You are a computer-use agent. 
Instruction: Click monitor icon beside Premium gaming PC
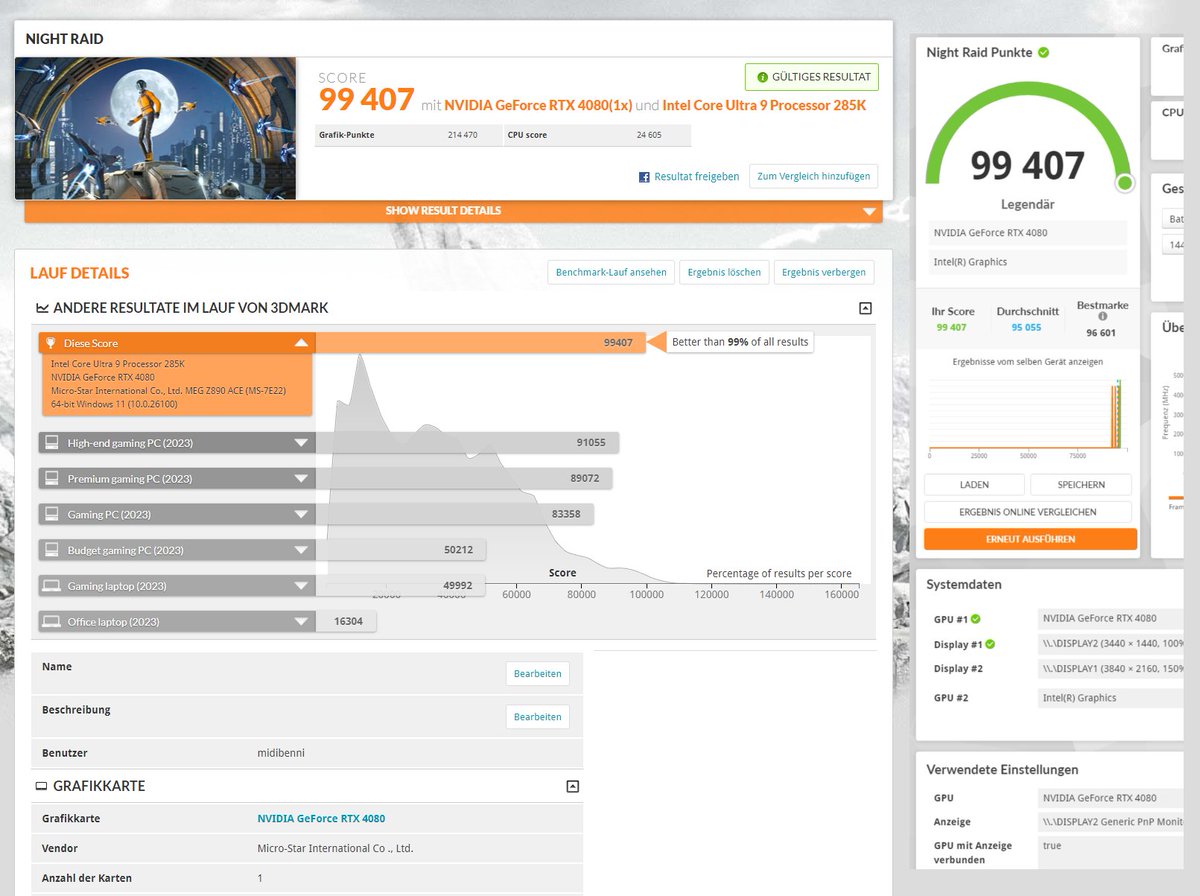point(51,478)
